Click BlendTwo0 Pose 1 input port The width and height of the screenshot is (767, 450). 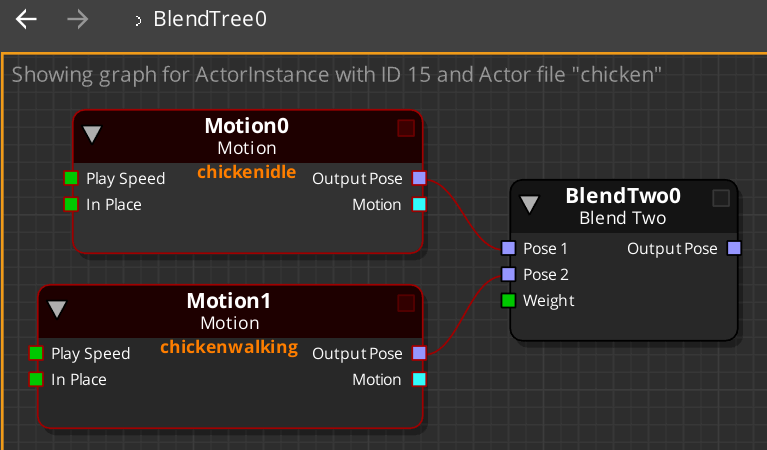click(x=508, y=248)
